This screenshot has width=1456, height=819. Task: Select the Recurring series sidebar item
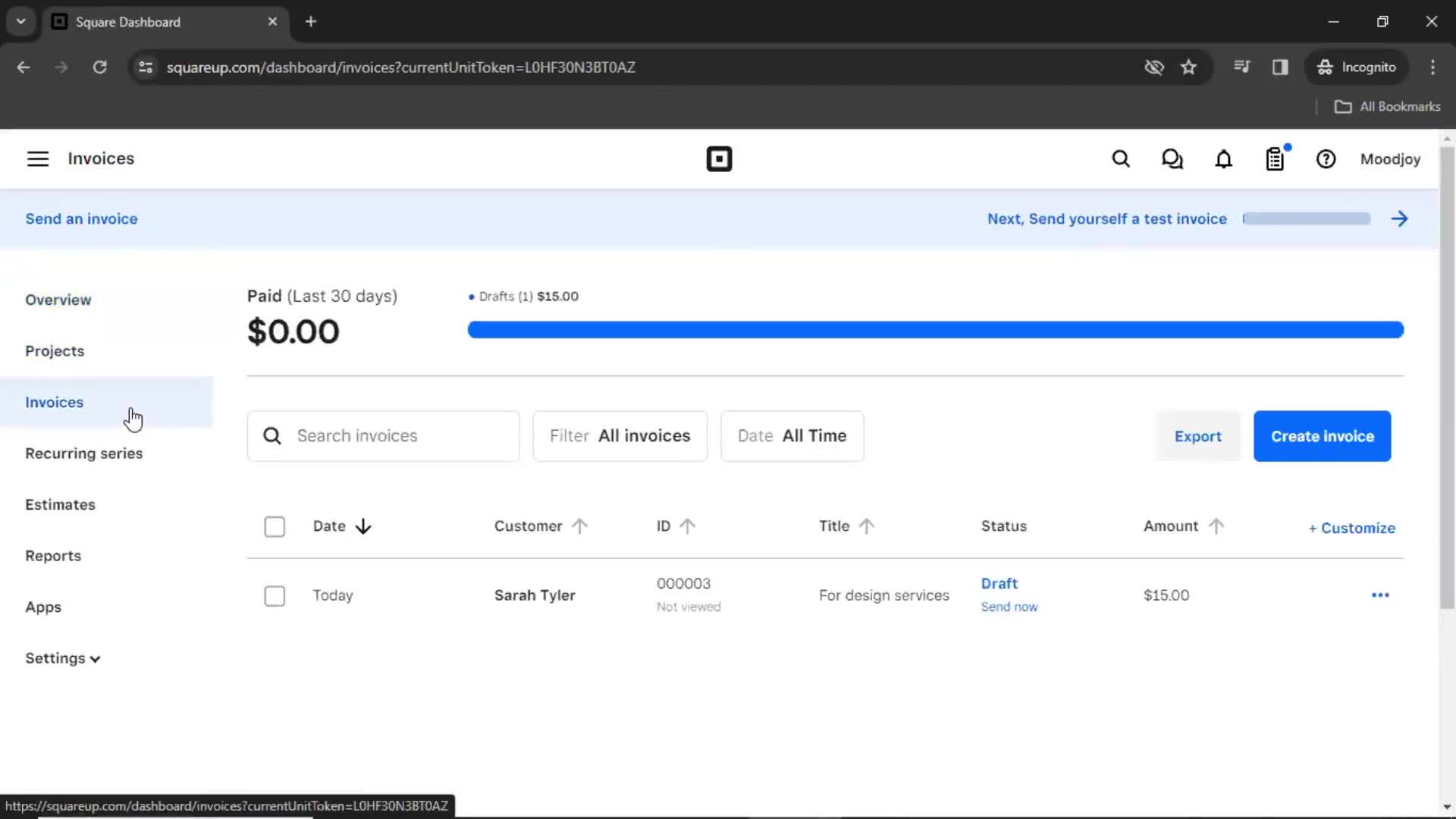click(x=84, y=453)
